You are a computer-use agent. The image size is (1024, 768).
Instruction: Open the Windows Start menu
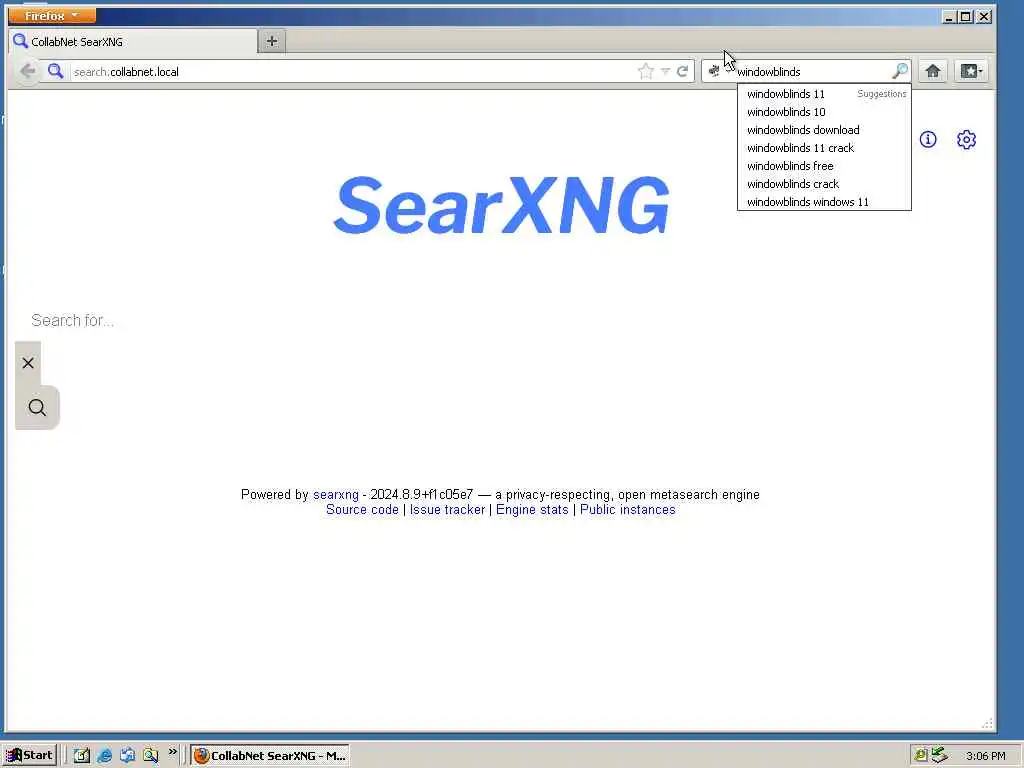coord(30,755)
